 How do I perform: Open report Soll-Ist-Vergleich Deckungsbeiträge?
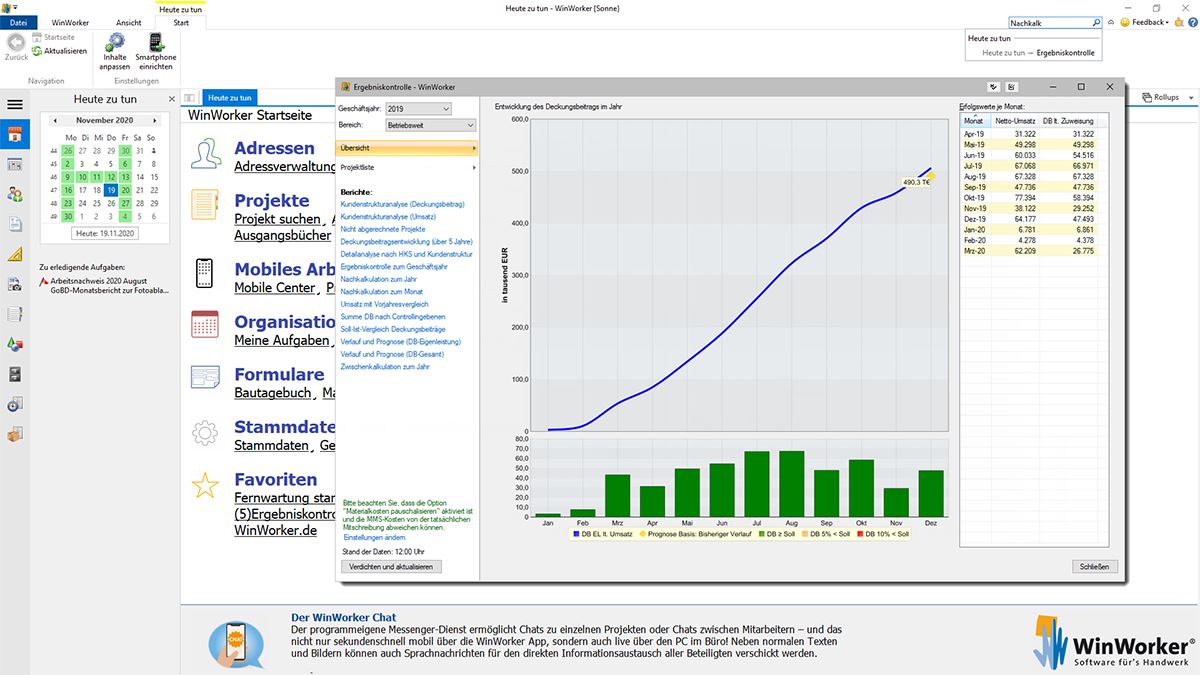393,329
